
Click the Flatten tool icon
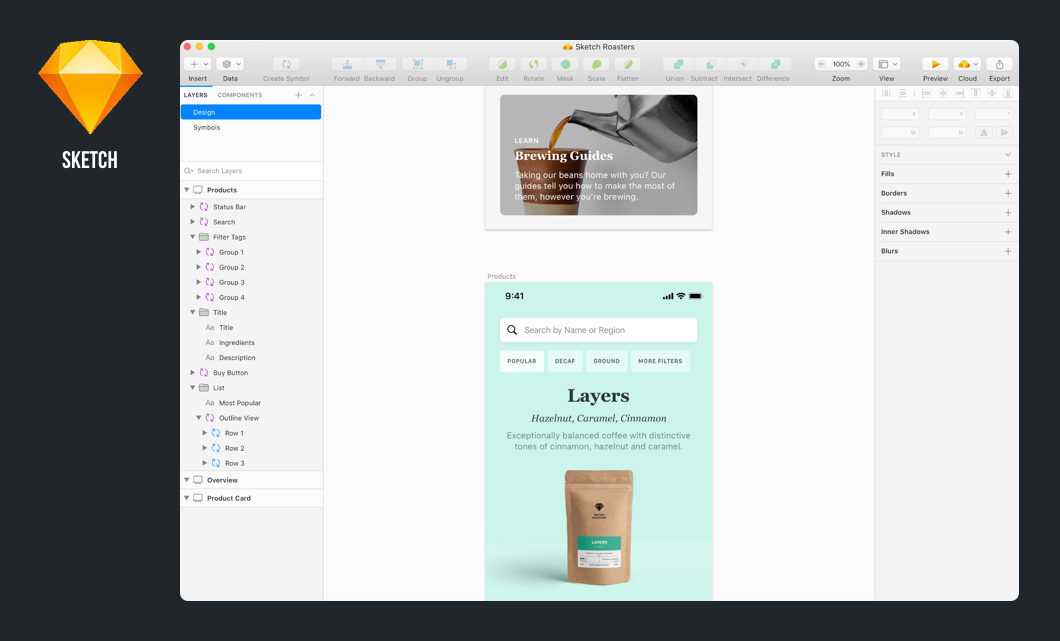[627, 64]
